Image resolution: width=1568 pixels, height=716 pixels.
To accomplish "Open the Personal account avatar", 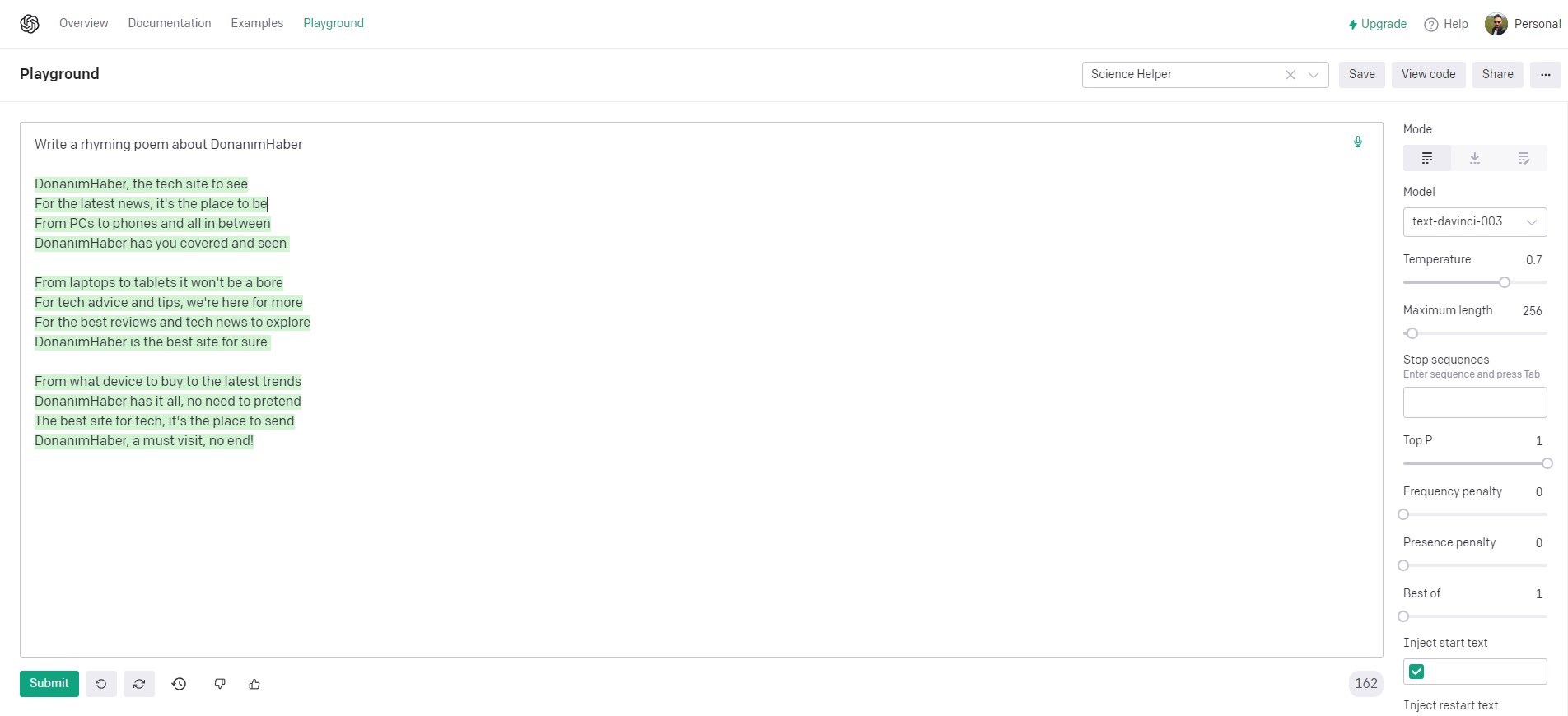I will (1496, 24).
